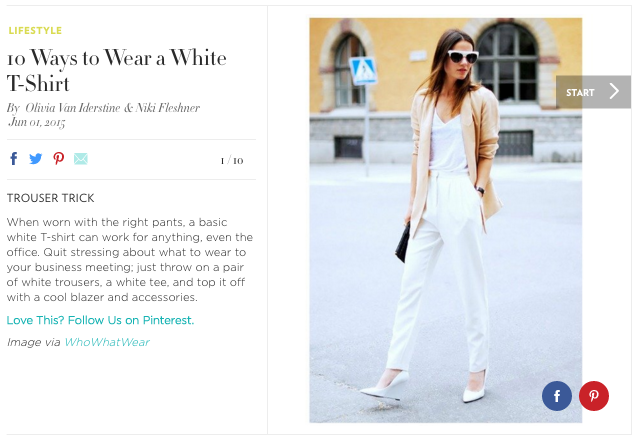Click the slideshow photo of the woman in white trousers
The image size is (639, 447).
point(445,220)
